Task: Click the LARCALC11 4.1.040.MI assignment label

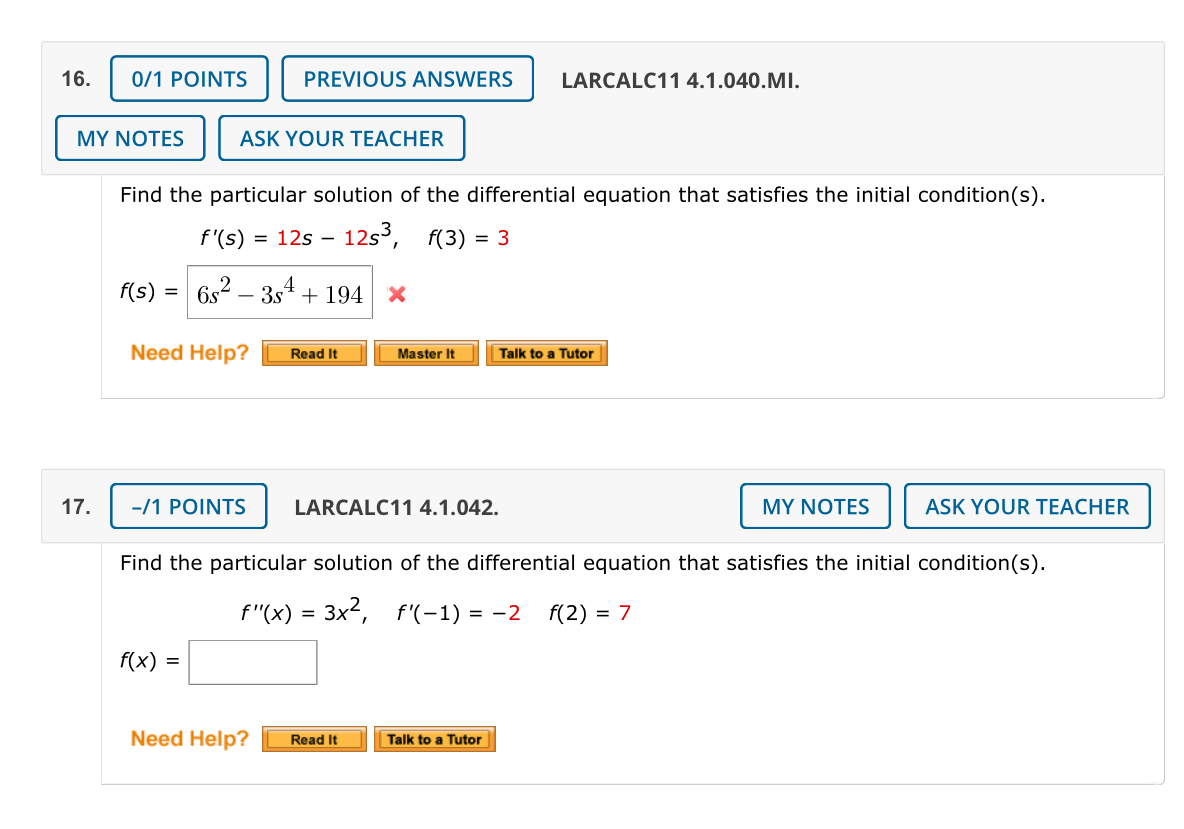Action: pyautogui.click(x=681, y=81)
